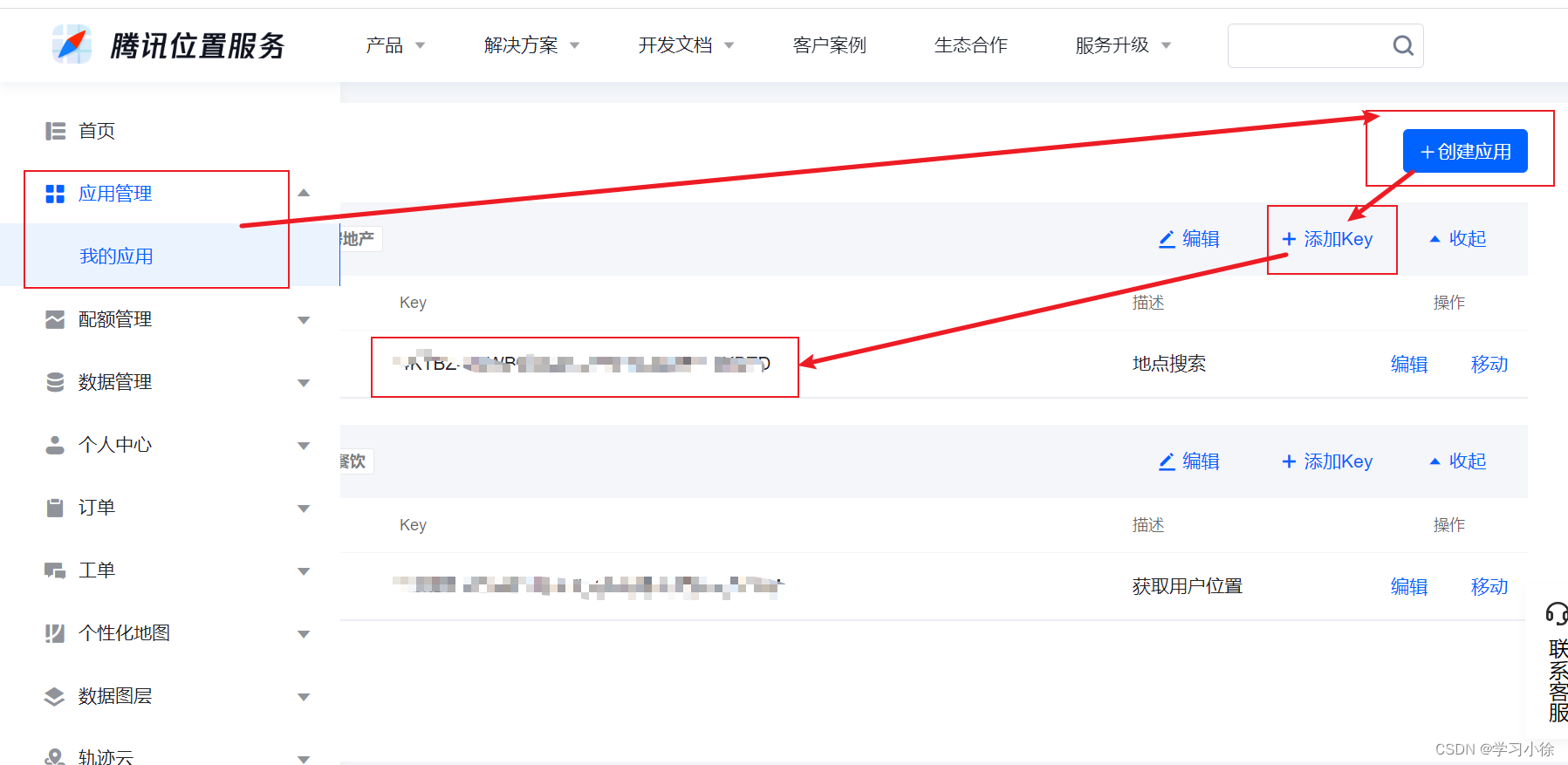Click the 餐饮 app name tag
The height and width of the screenshot is (765, 1568).
(x=355, y=461)
